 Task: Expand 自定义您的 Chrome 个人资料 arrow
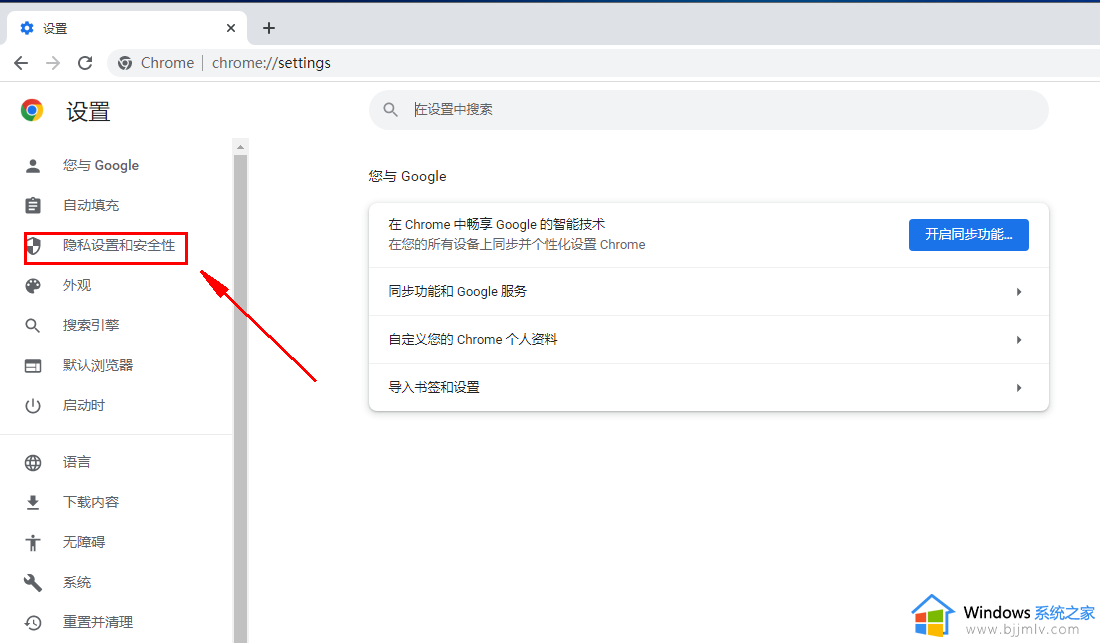tap(1019, 340)
